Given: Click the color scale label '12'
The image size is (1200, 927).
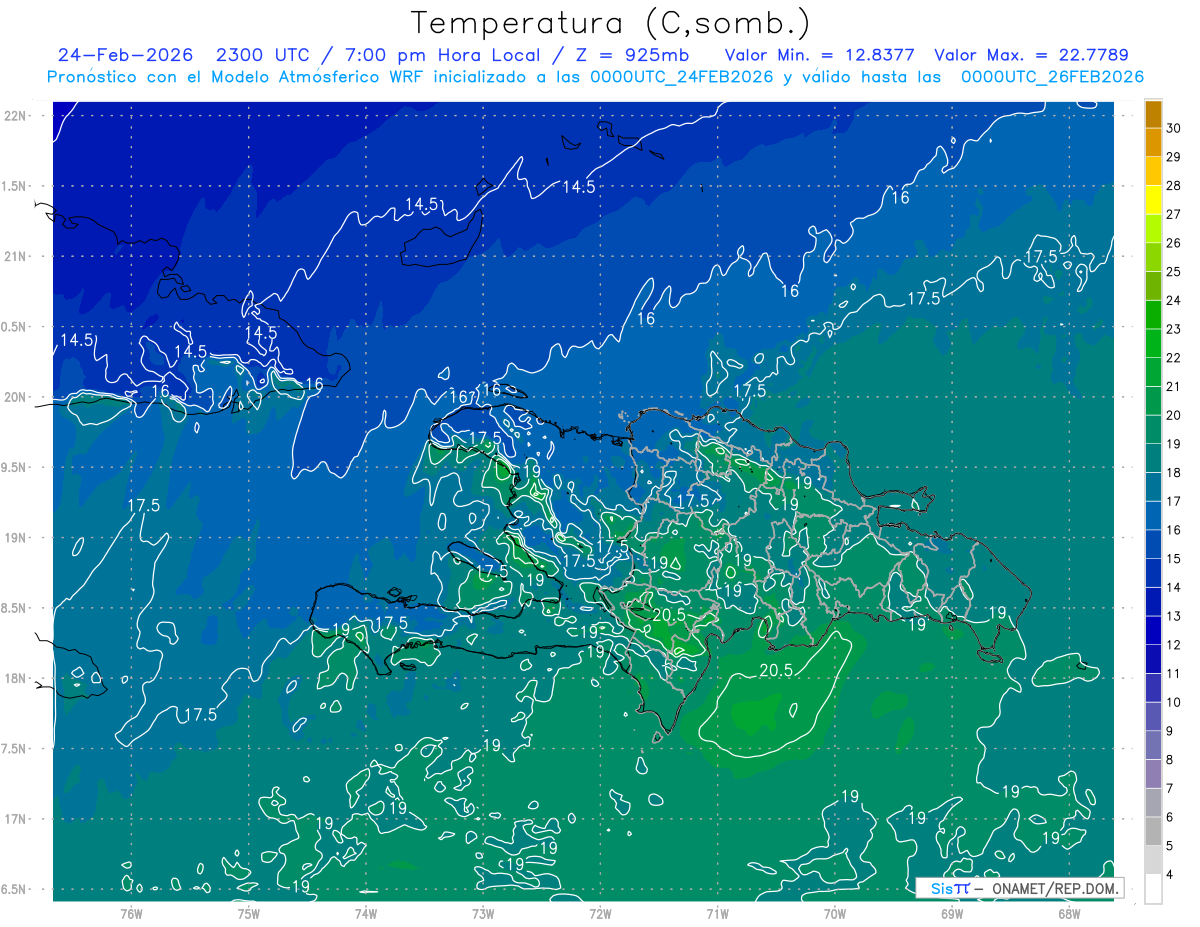Looking at the screenshot, I should point(1174,645).
